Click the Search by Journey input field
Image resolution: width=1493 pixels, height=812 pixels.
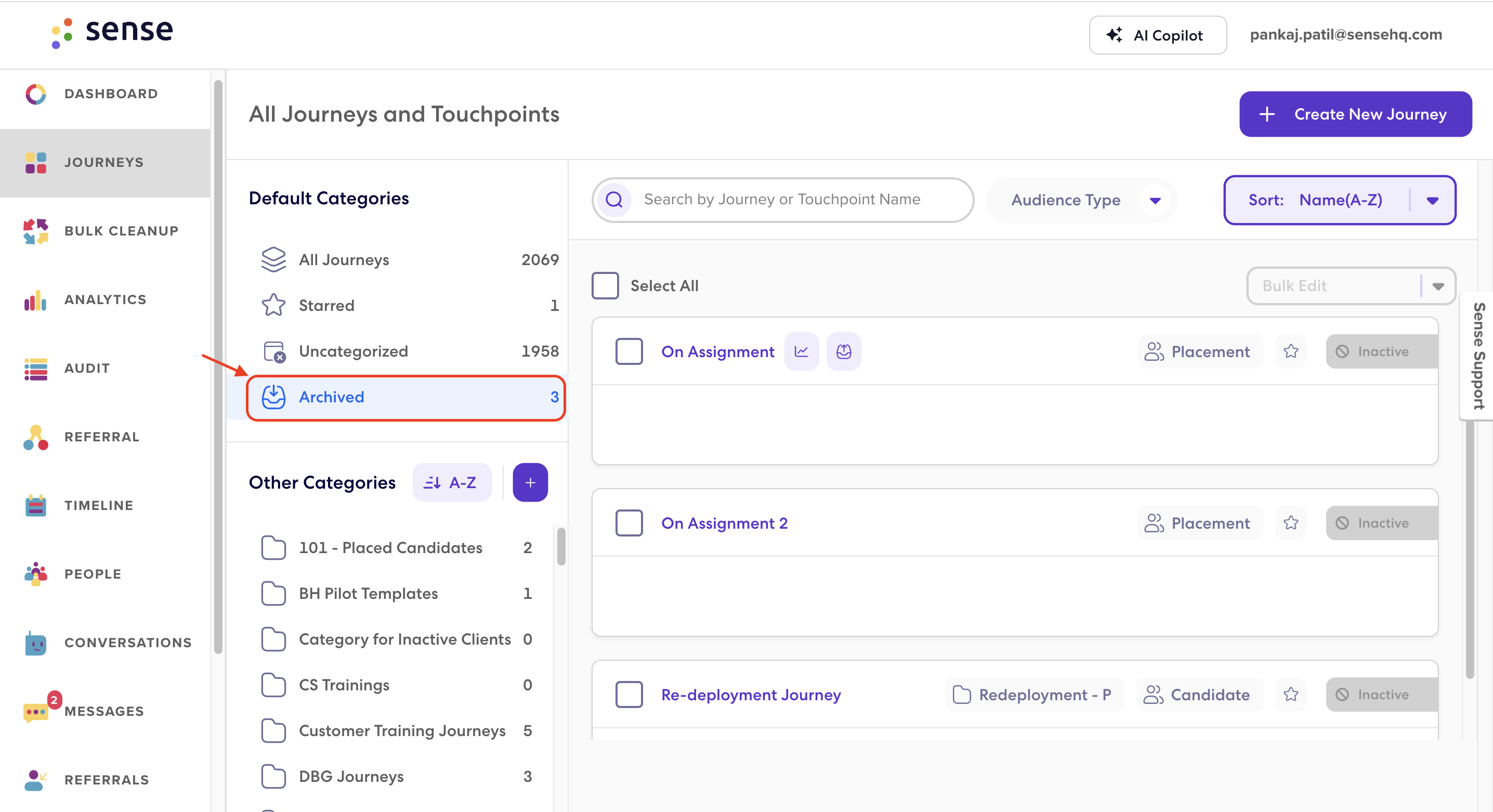[782, 200]
